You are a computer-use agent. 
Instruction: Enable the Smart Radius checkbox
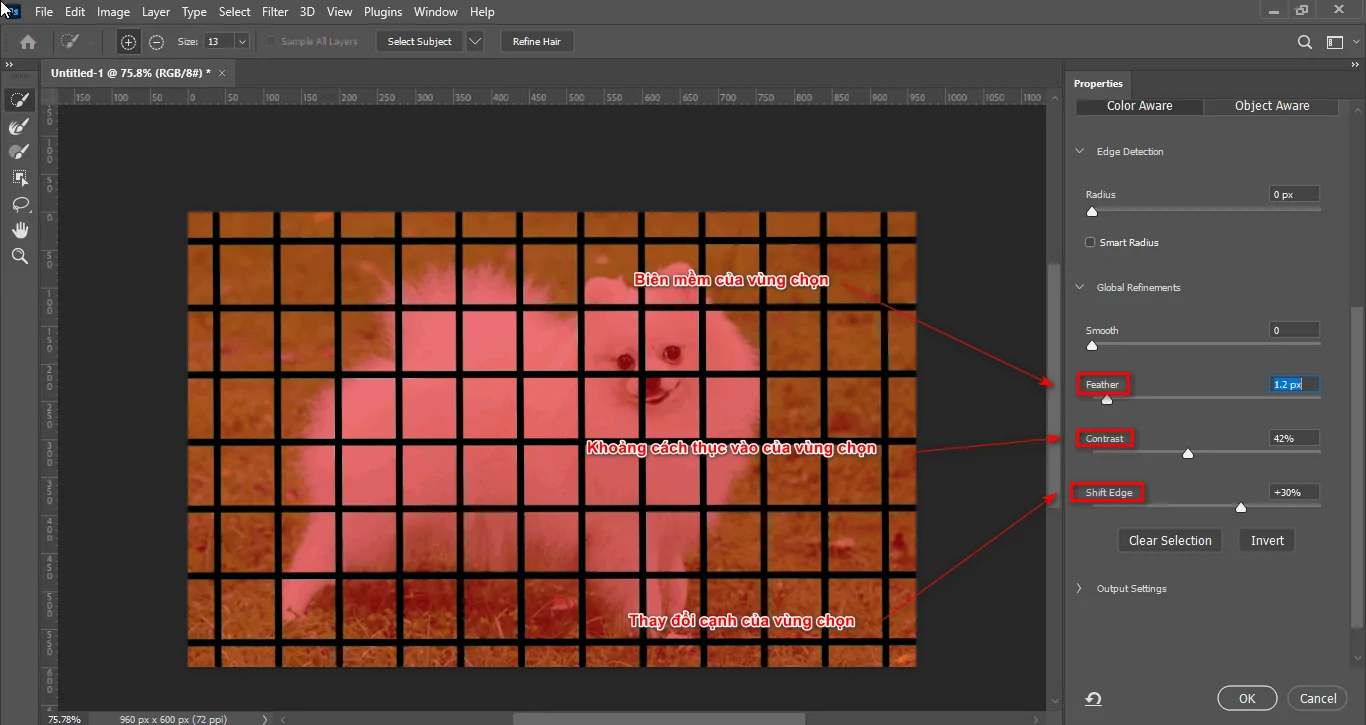tap(1089, 242)
